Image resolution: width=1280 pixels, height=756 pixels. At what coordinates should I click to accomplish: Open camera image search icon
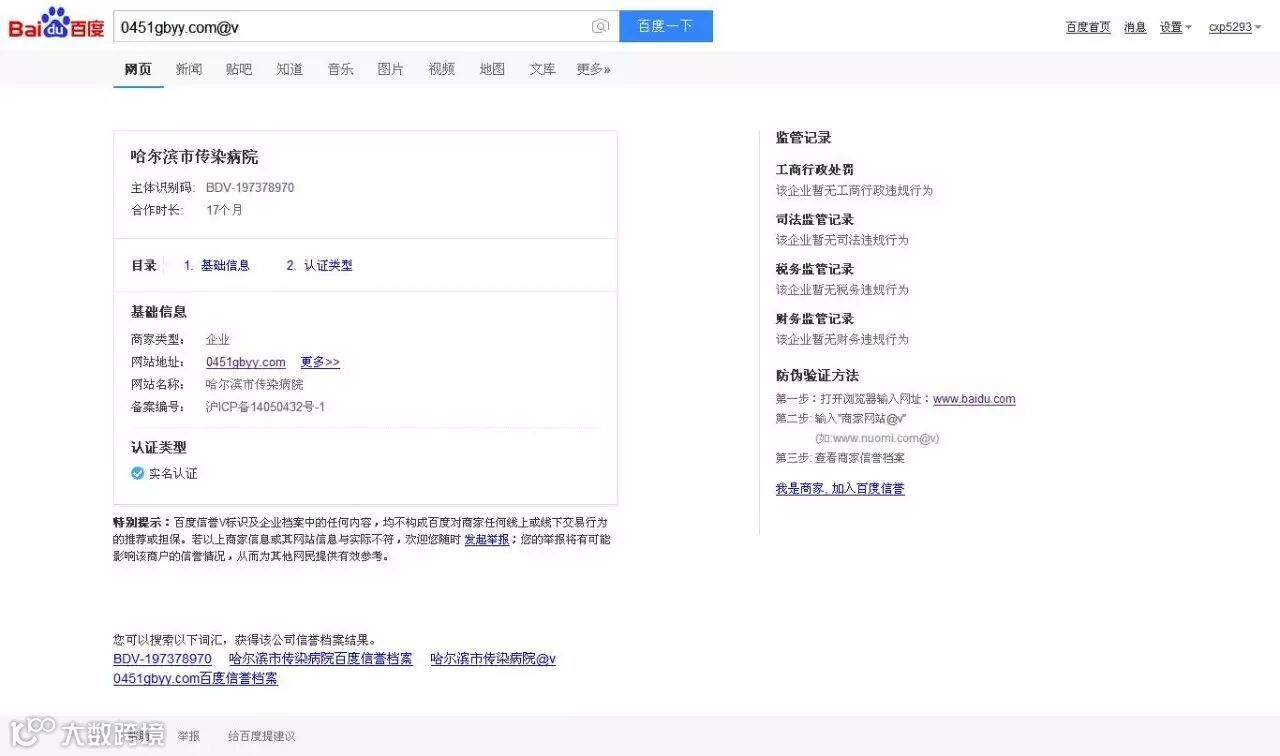coord(600,27)
